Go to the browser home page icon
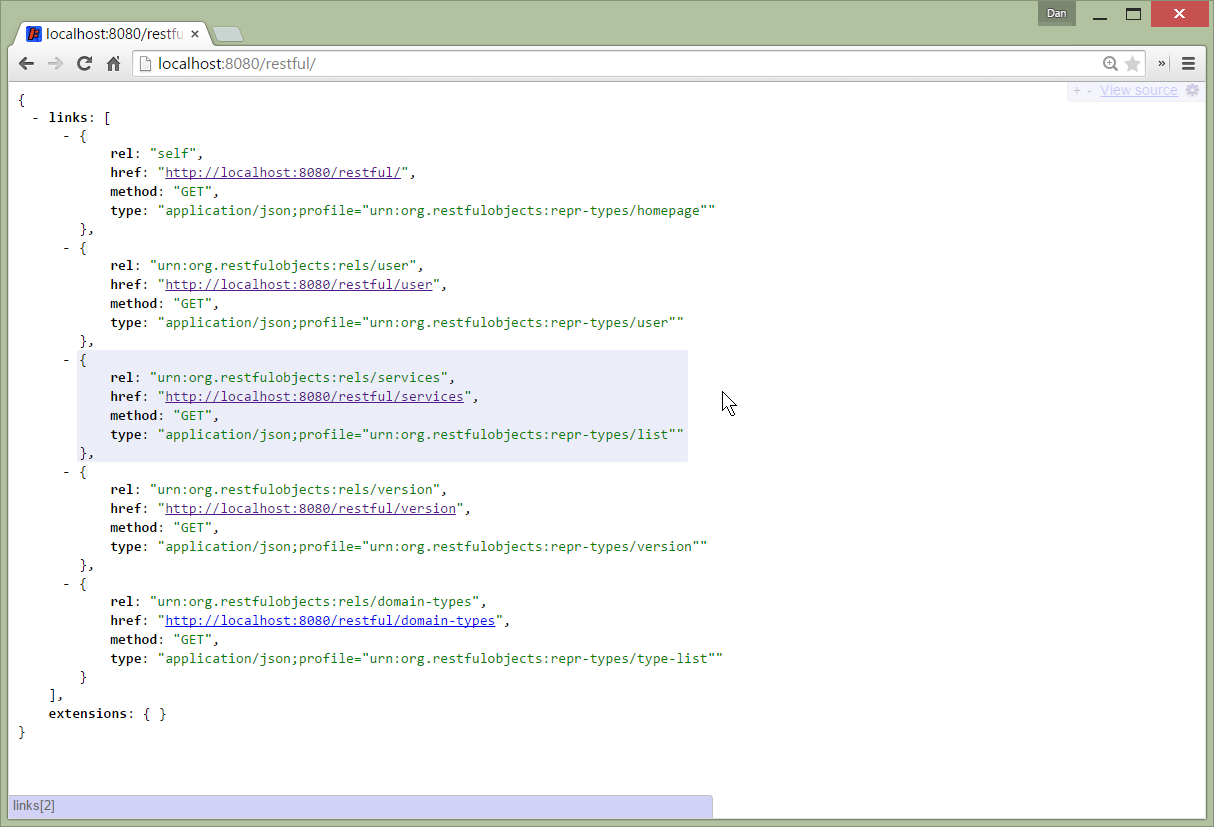This screenshot has width=1214, height=827. pos(114,64)
